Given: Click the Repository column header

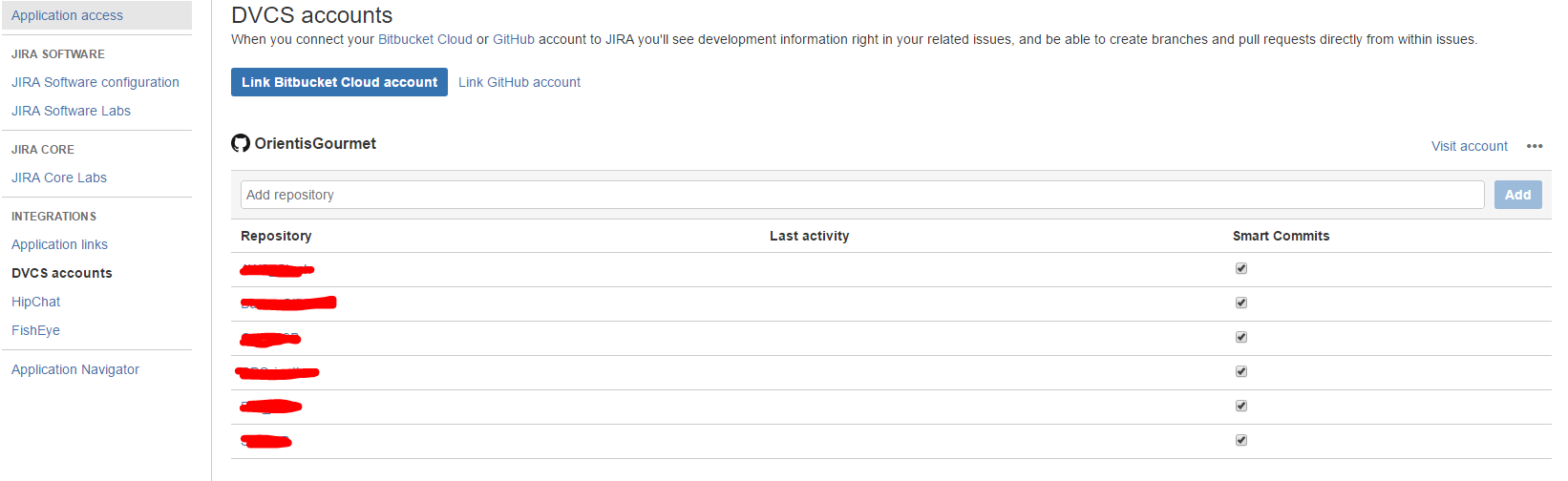Looking at the screenshot, I should 276,236.
